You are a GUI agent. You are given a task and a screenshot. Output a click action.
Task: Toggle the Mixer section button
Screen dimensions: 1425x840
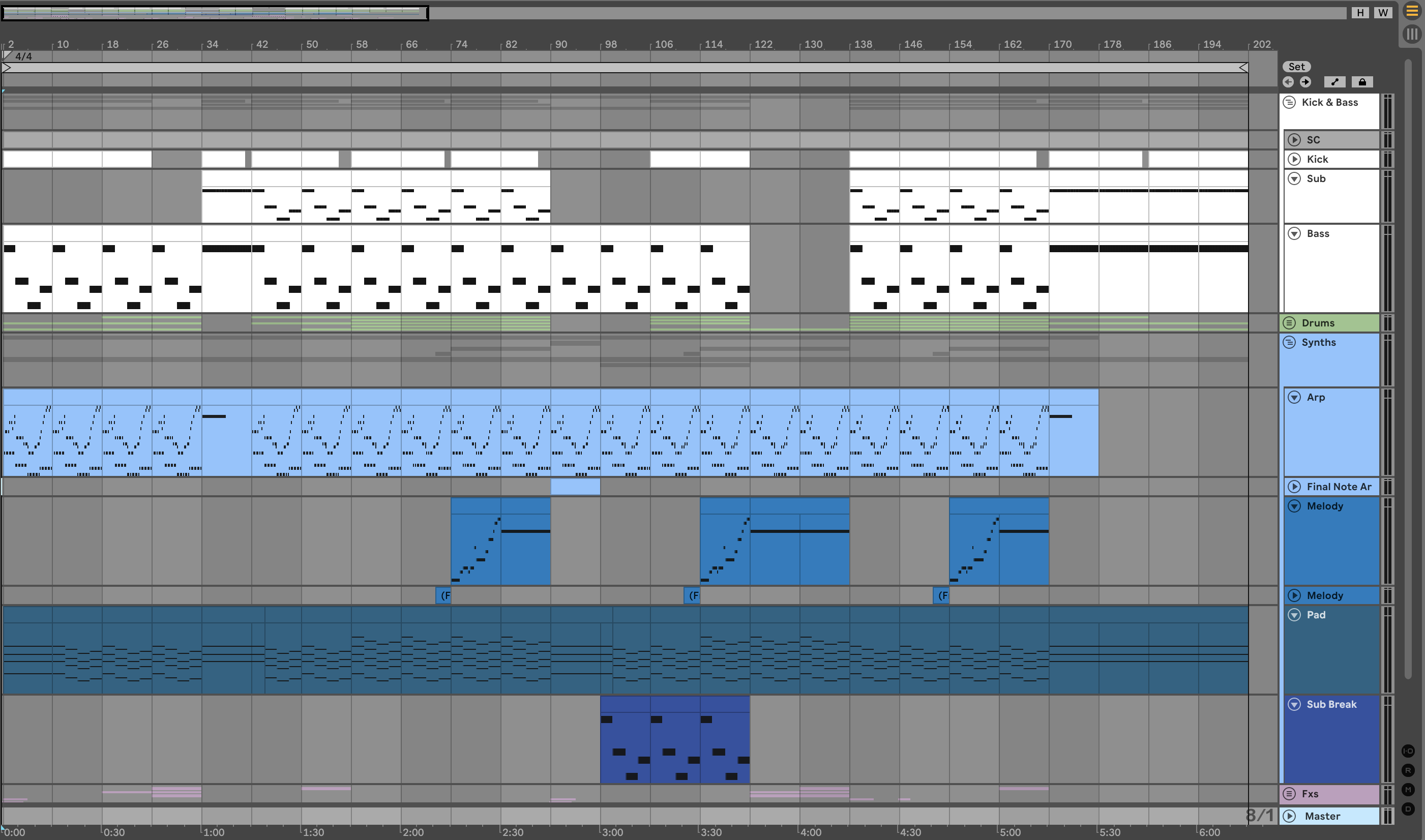pyautogui.click(x=1408, y=790)
